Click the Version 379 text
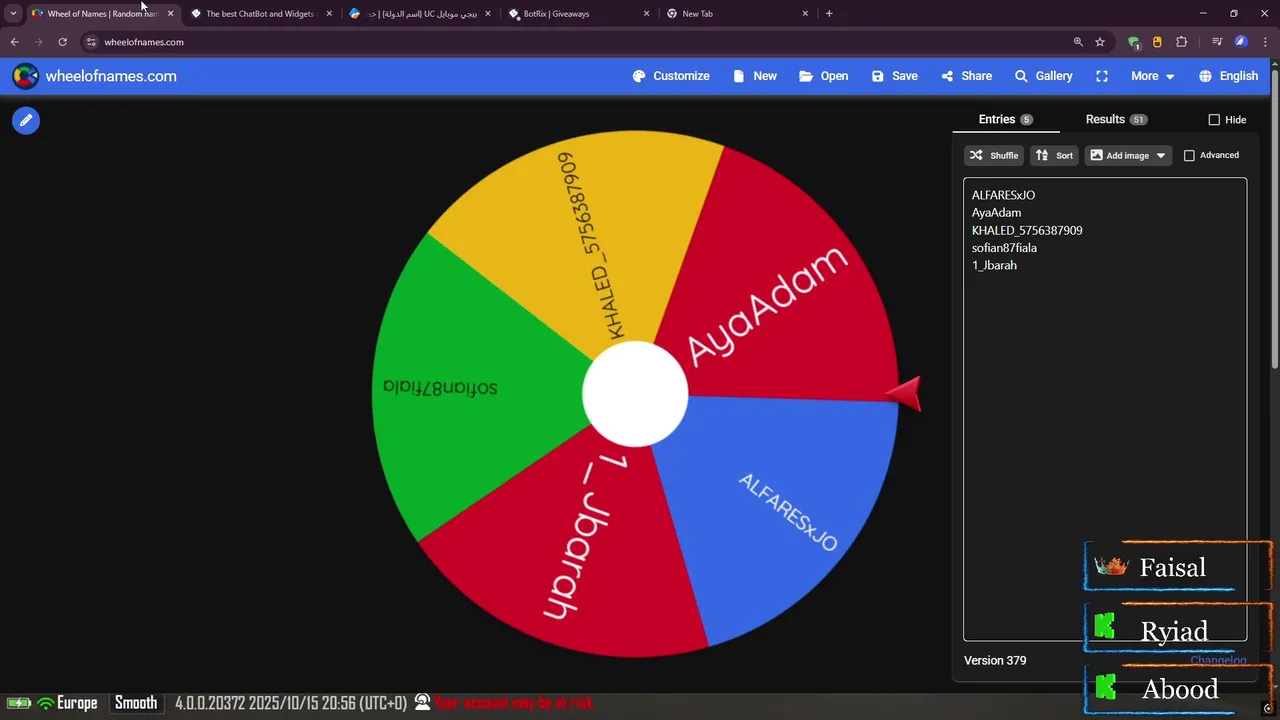 click(x=995, y=660)
